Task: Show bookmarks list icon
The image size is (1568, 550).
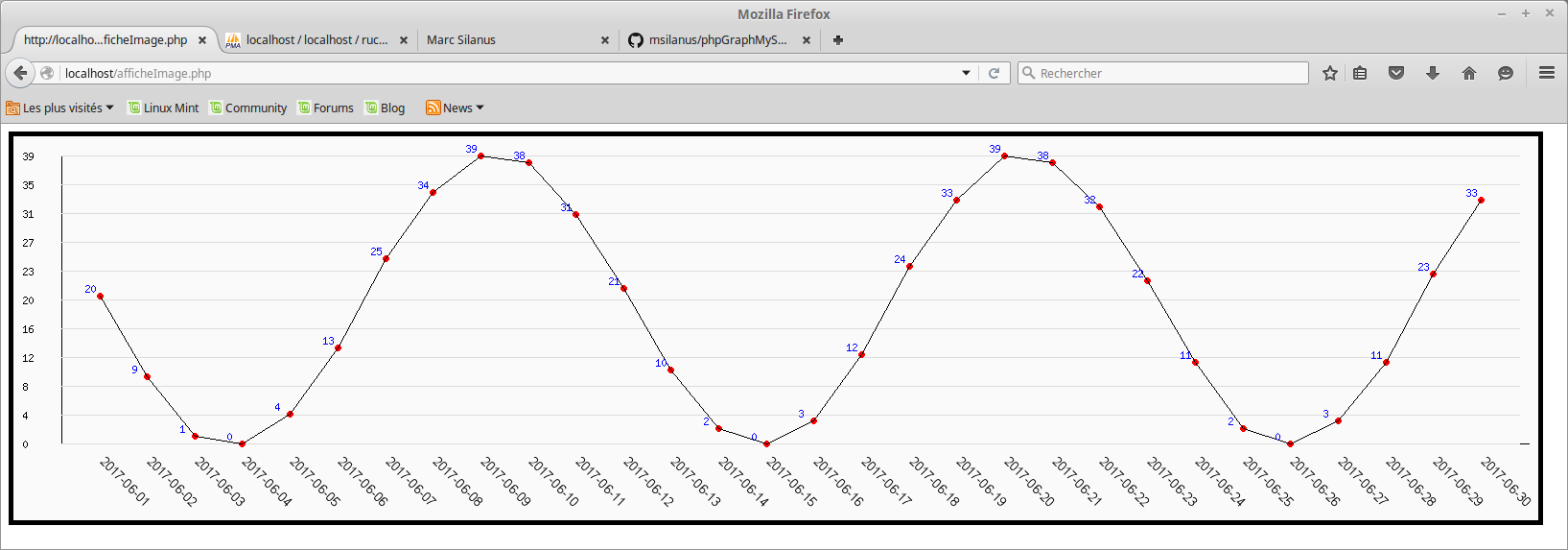Action: [1360, 73]
